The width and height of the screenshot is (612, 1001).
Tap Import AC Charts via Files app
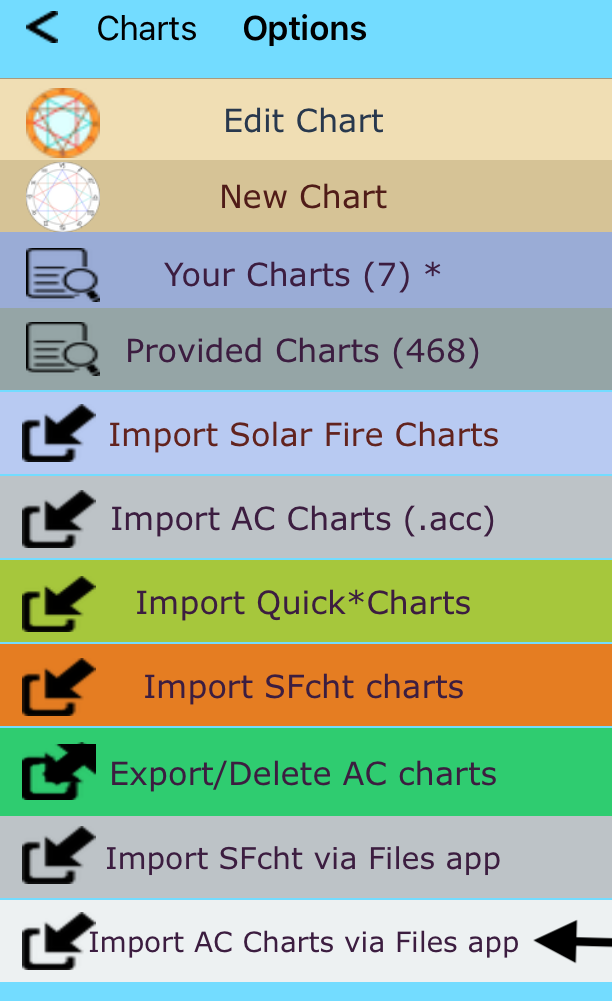pyautogui.click(x=303, y=942)
